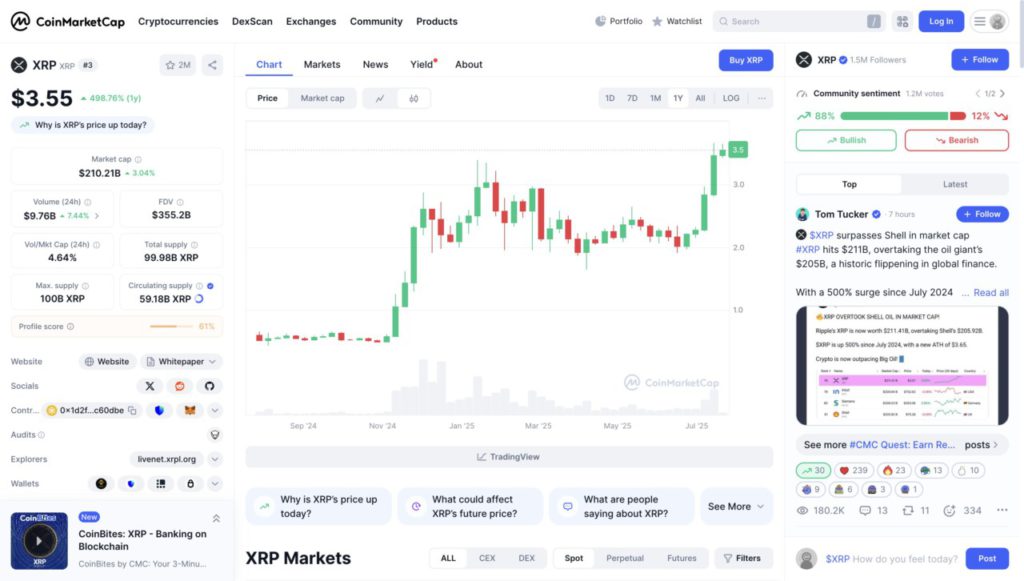The height and width of the screenshot is (581, 1024).
Task: Click the share icon near XRP name
Action: pyautogui.click(x=211, y=64)
